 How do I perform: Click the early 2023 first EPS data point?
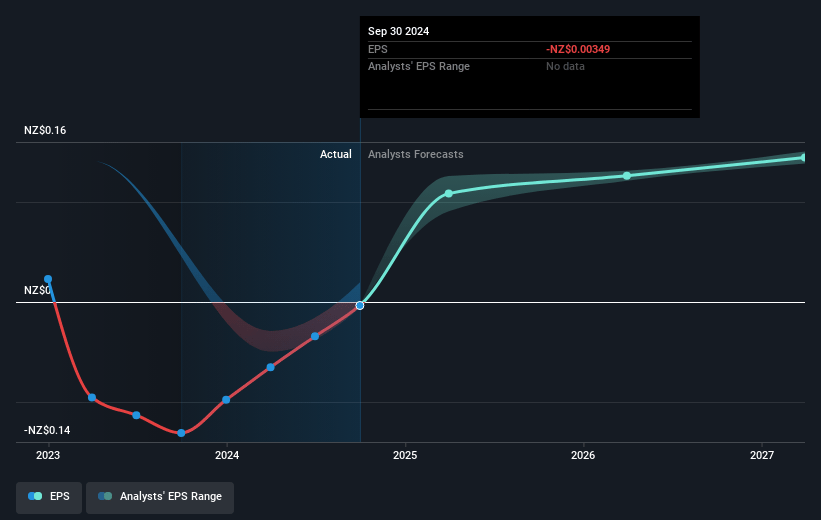point(48,279)
